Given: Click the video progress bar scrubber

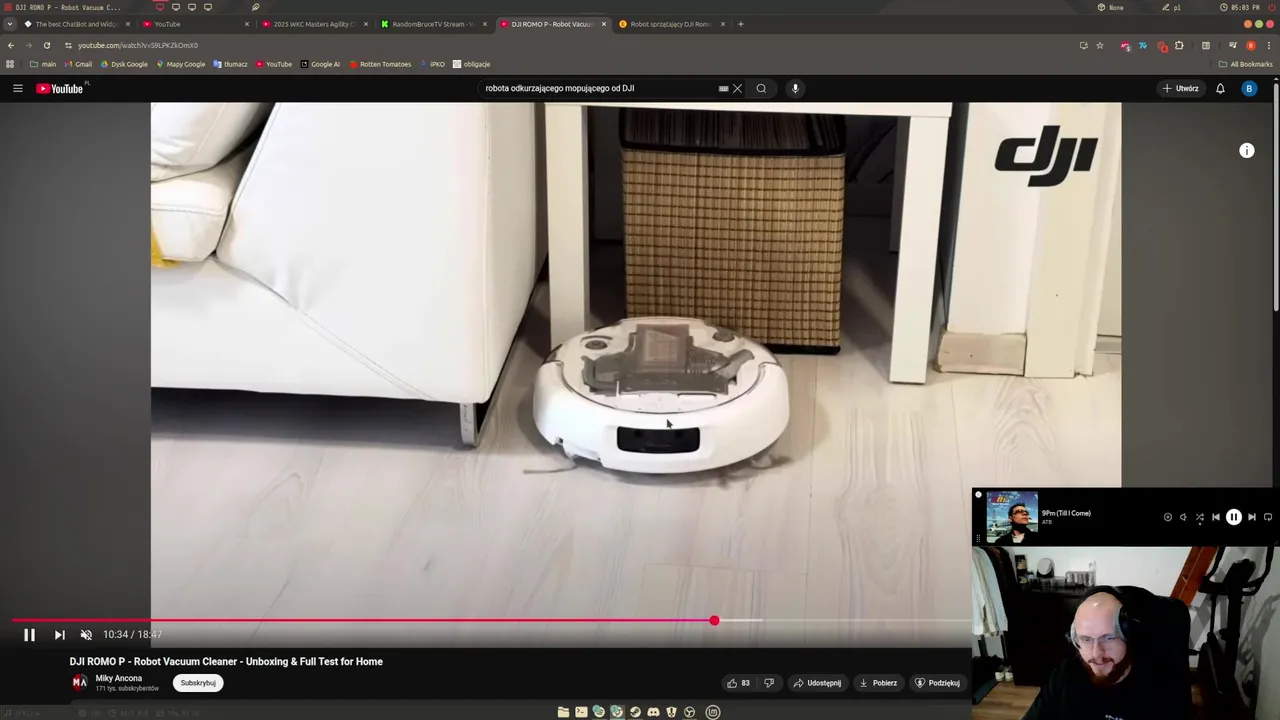Looking at the screenshot, I should [x=714, y=621].
